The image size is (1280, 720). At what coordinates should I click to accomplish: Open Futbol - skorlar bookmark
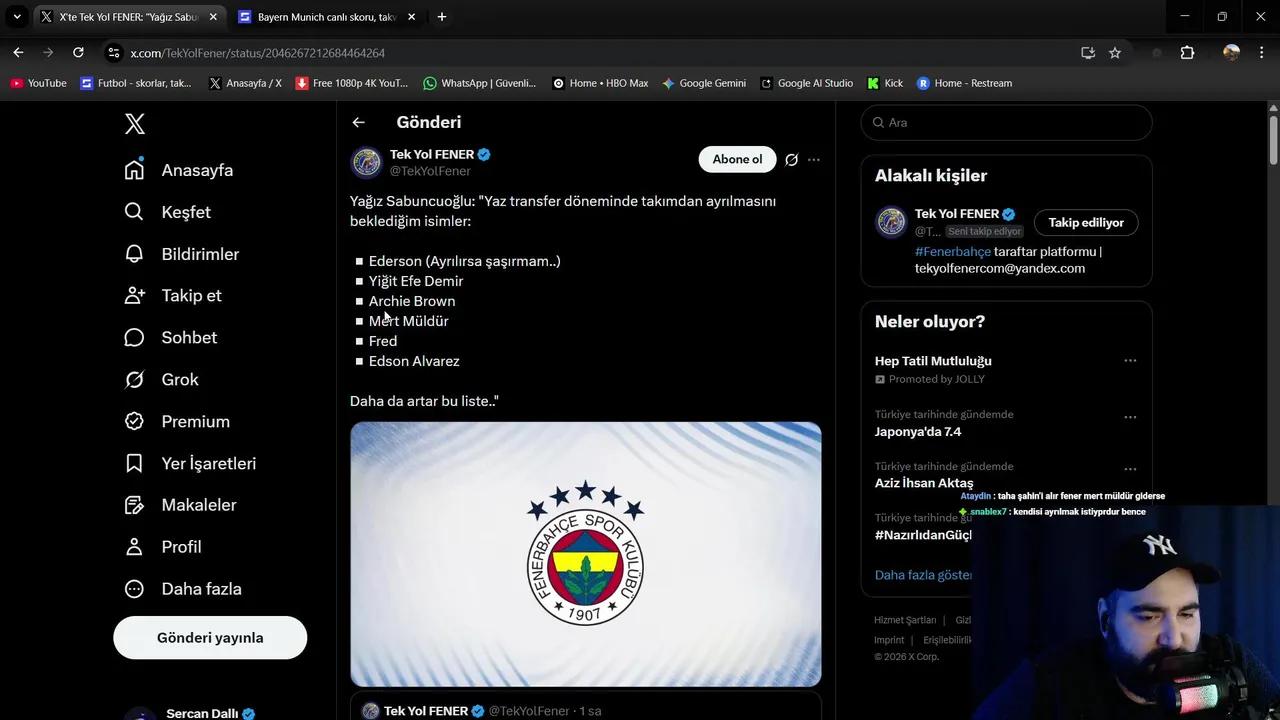[136, 83]
